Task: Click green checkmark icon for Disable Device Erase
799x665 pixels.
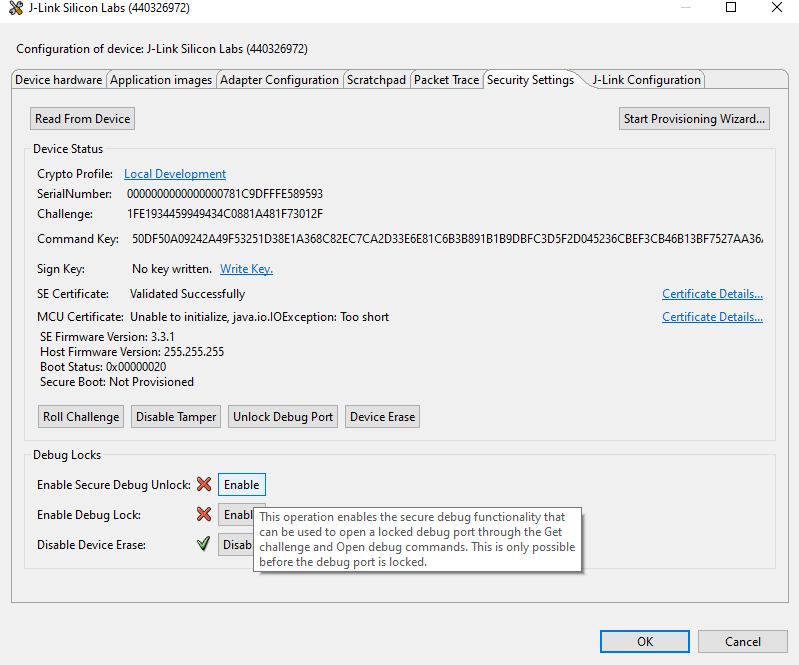Action: (203, 544)
